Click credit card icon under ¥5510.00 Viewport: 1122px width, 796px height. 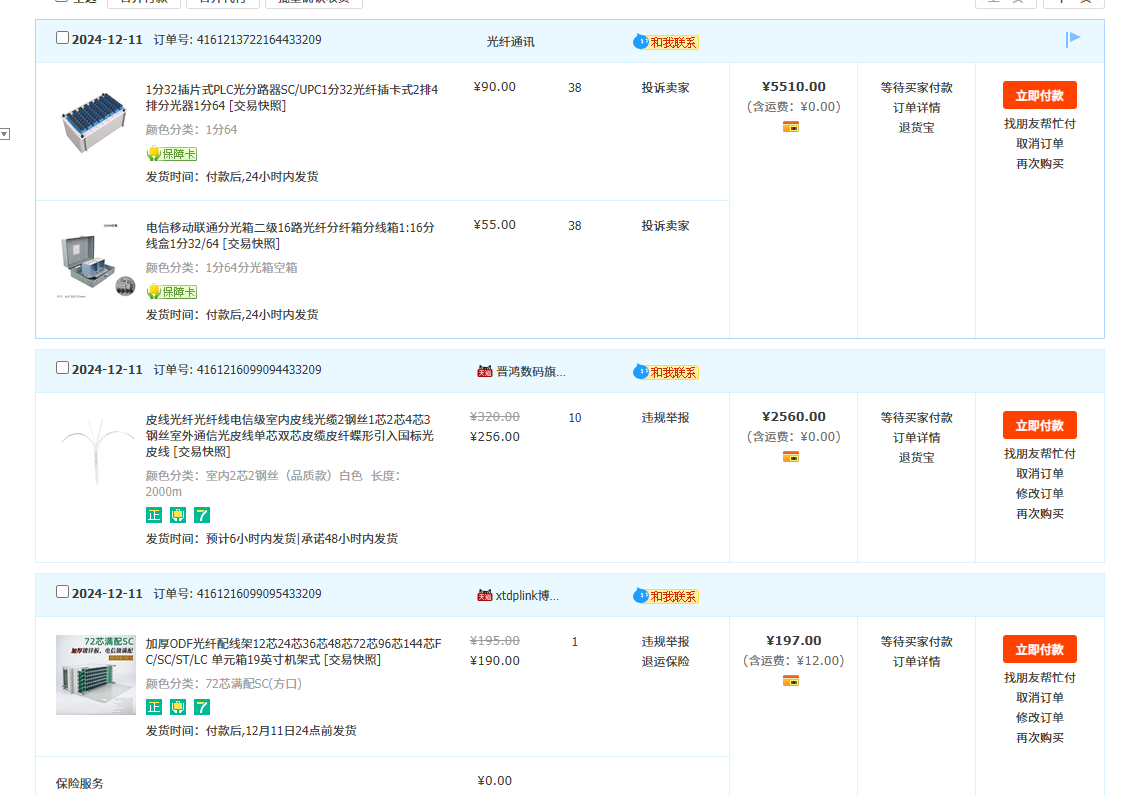[x=791, y=127]
